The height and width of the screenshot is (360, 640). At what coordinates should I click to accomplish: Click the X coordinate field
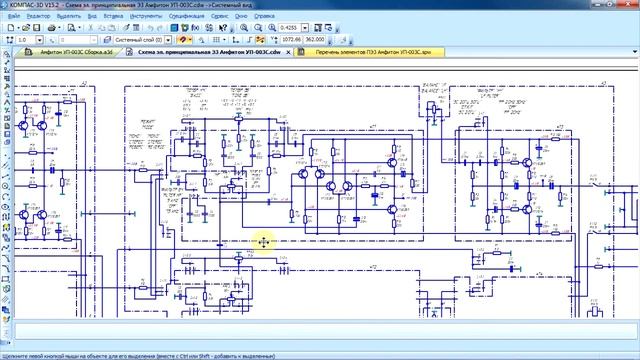tap(291, 40)
